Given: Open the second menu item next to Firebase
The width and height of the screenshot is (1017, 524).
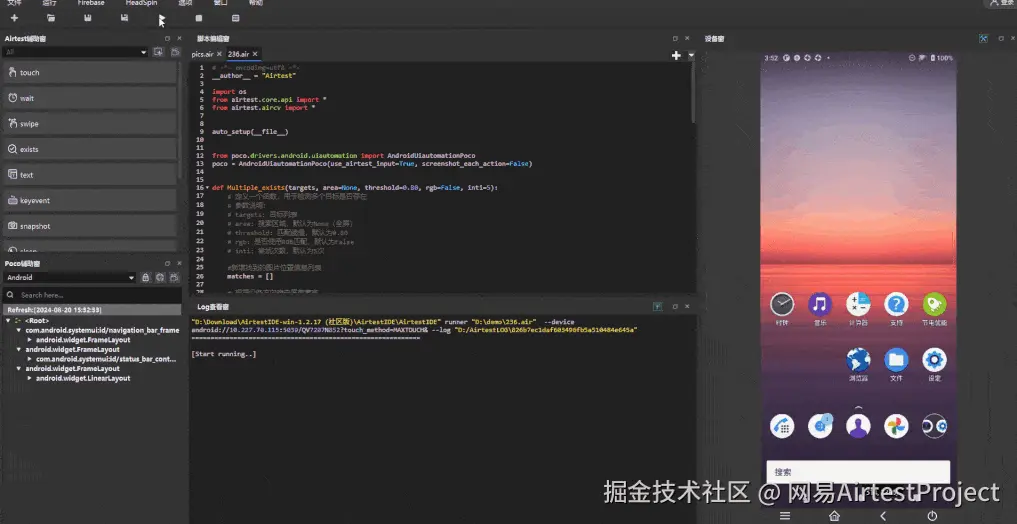Looking at the screenshot, I should click(49, 3).
